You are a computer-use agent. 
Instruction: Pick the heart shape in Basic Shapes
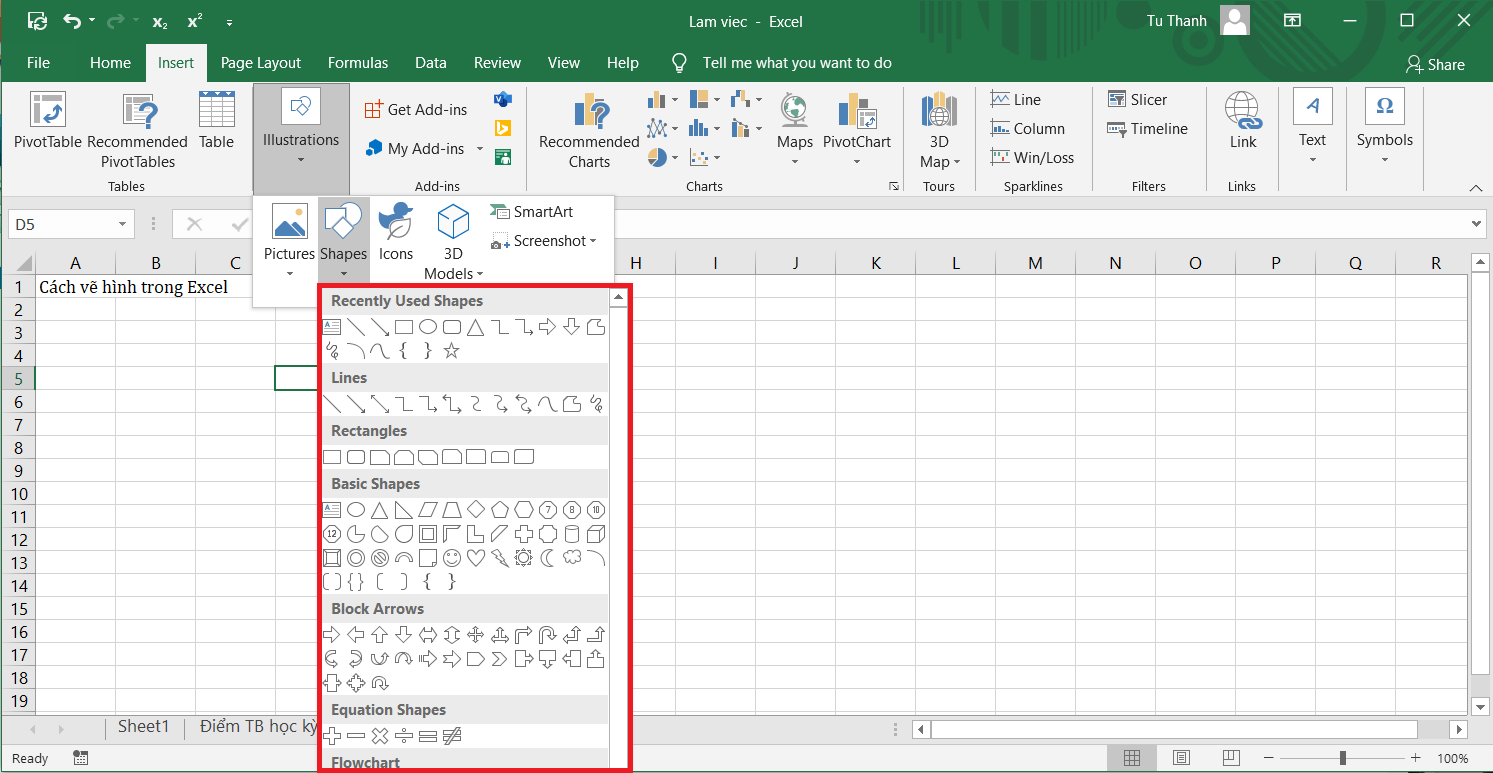(476, 558)
